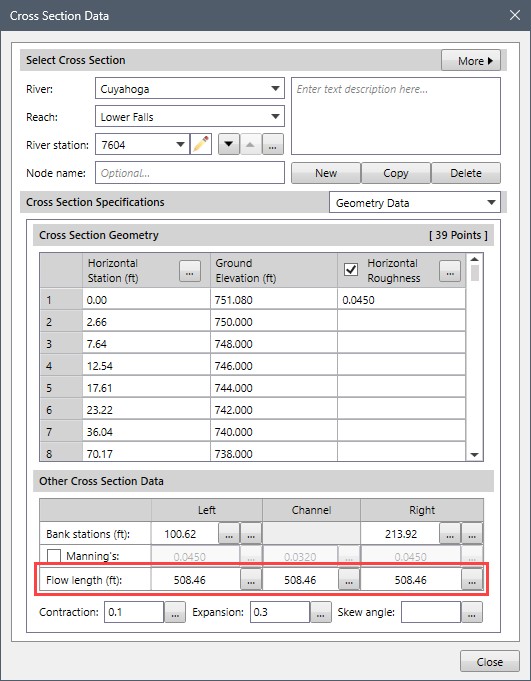Open Horizontal Station column ellipsis options
The image size is (531, 681).
190,271
